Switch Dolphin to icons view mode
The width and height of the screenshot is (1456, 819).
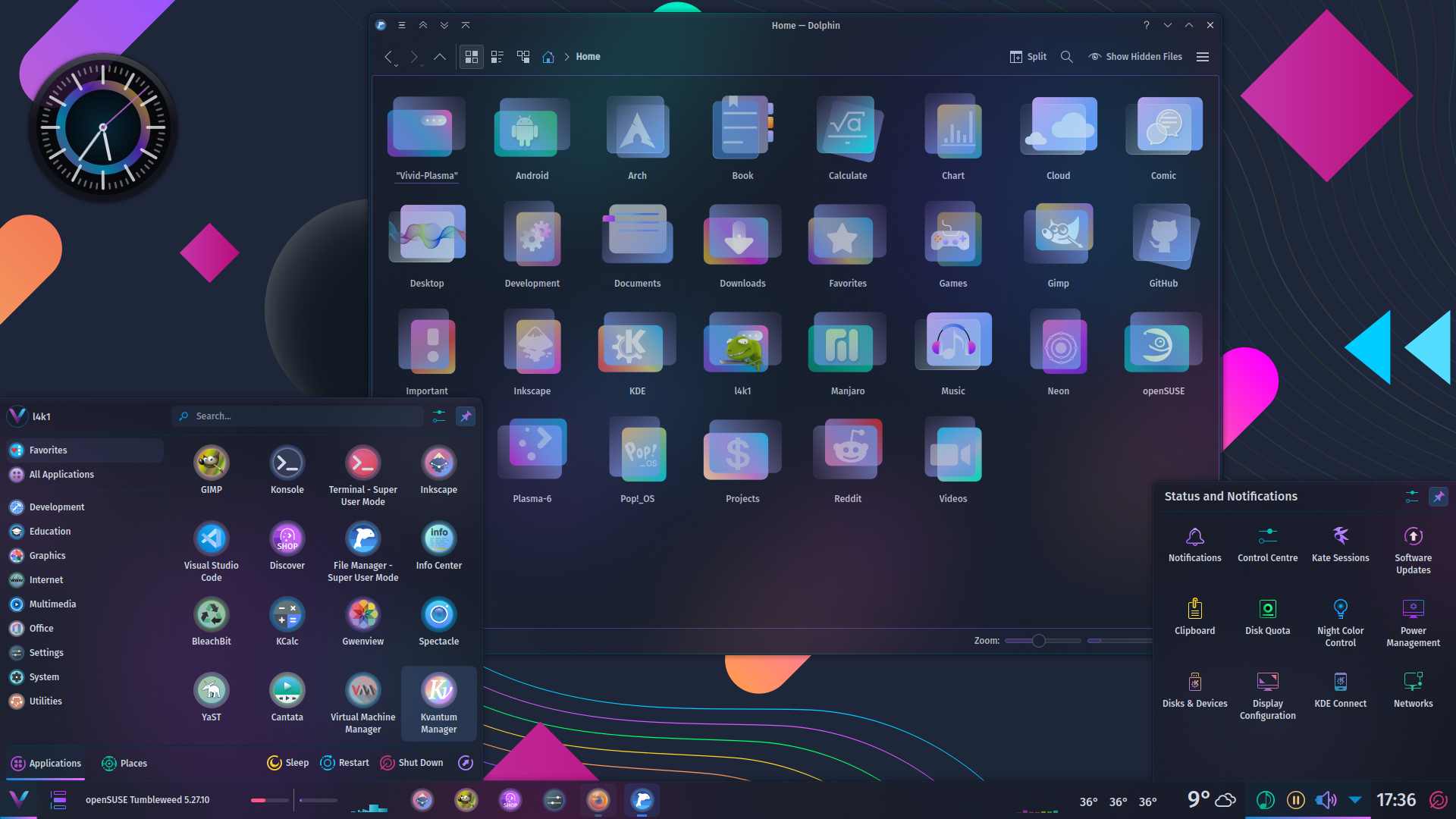coord(472,57)
